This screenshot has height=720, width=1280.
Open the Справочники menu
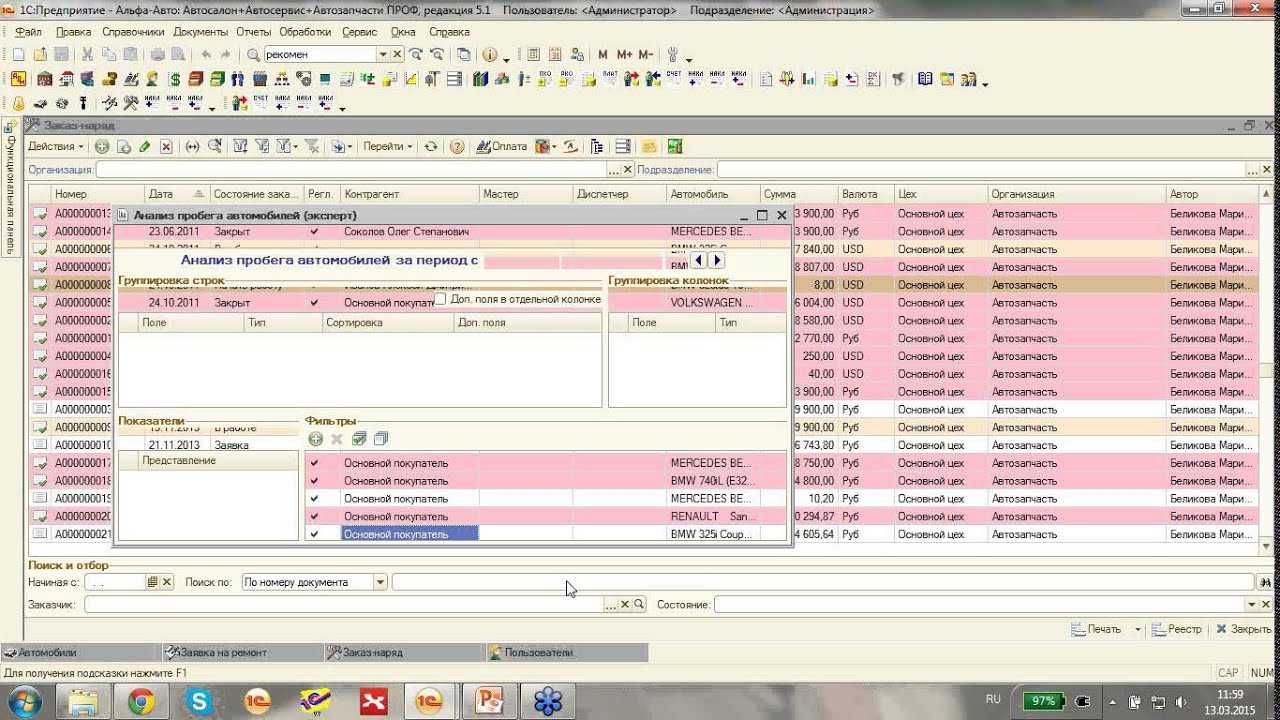tap(133, 32)
